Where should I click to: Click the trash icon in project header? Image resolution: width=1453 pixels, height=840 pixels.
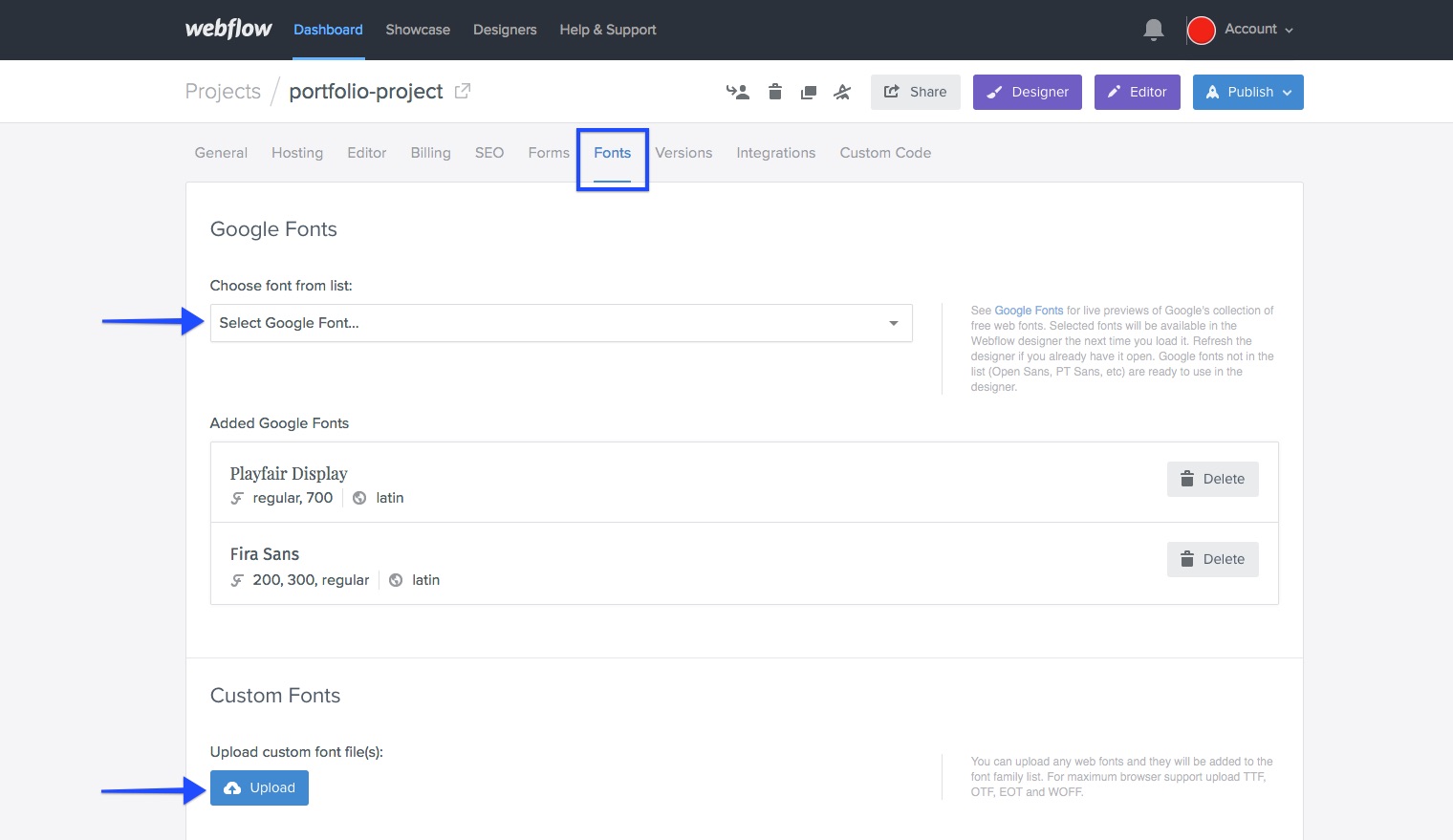(x=775, y=92)
